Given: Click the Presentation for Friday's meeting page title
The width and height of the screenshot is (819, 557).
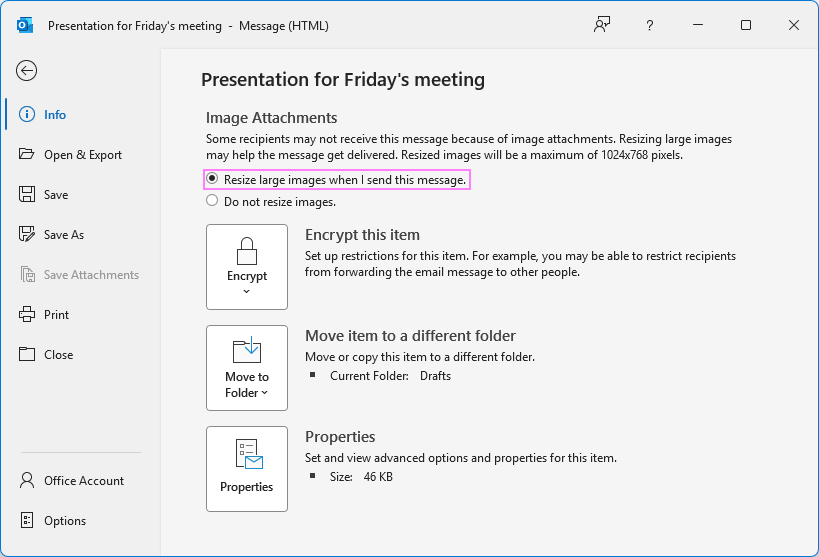Looking at the screenshot, I should point(343,79).
